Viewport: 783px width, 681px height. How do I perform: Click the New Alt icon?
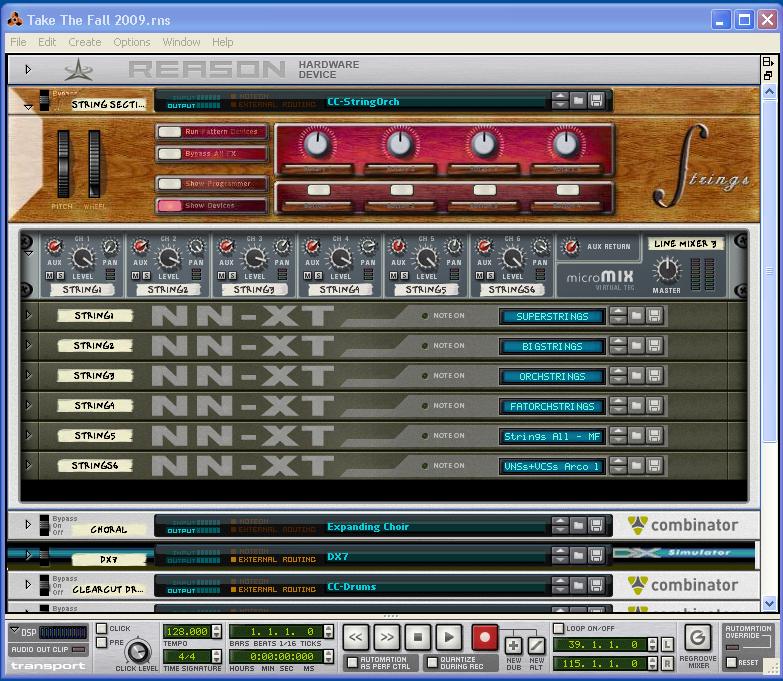pyautogui.click(x=536, y=646)
